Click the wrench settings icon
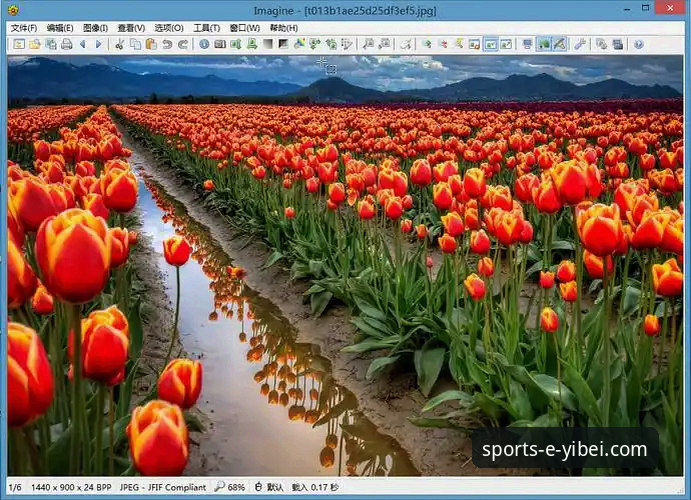Screen dimensions: 691x500 [579, 44]
